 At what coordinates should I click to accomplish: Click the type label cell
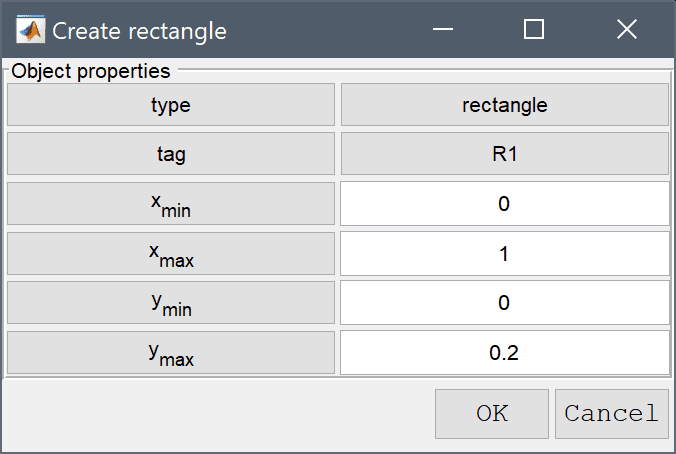tap(171, 105)
